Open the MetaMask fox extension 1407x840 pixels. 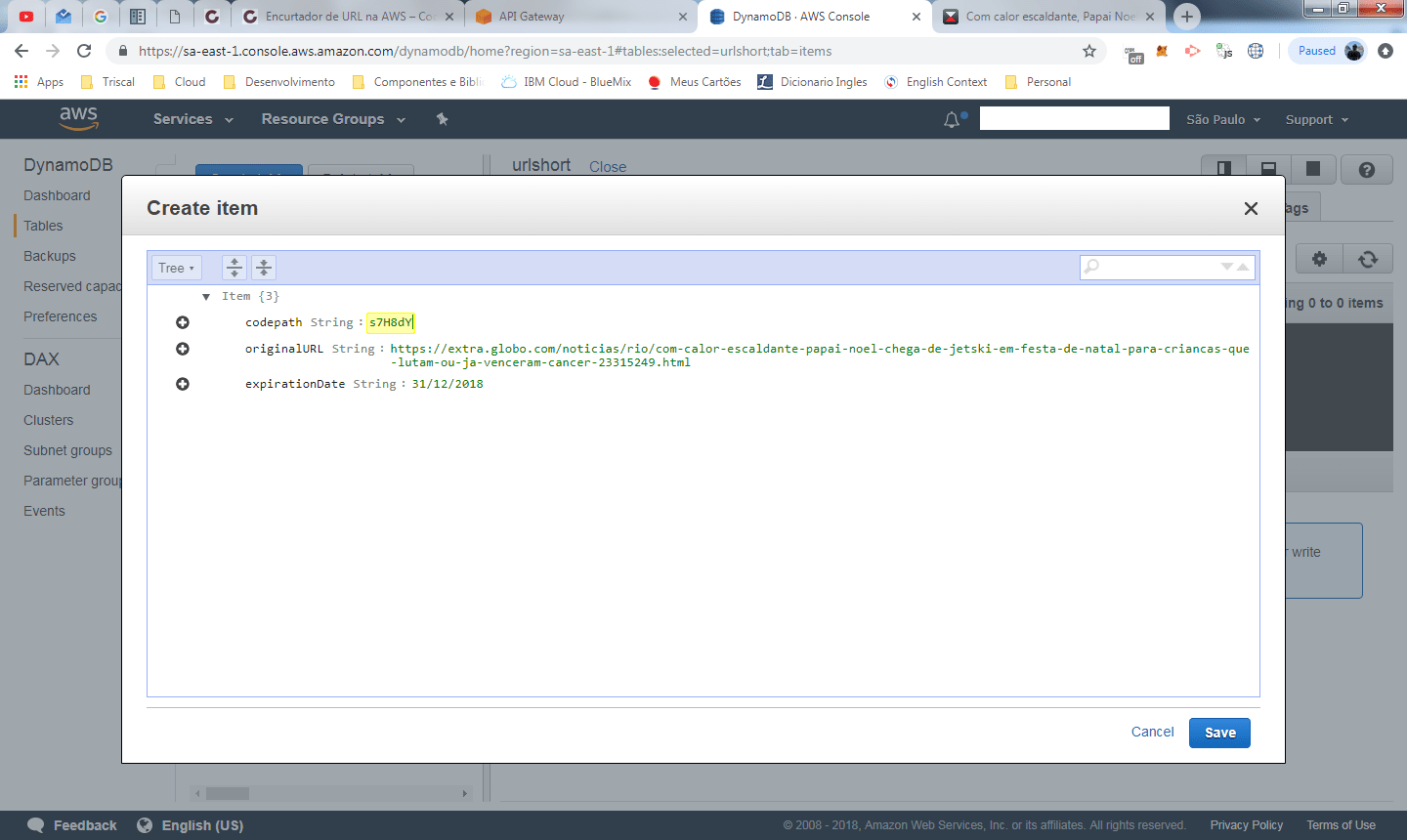pos(1162,51)
